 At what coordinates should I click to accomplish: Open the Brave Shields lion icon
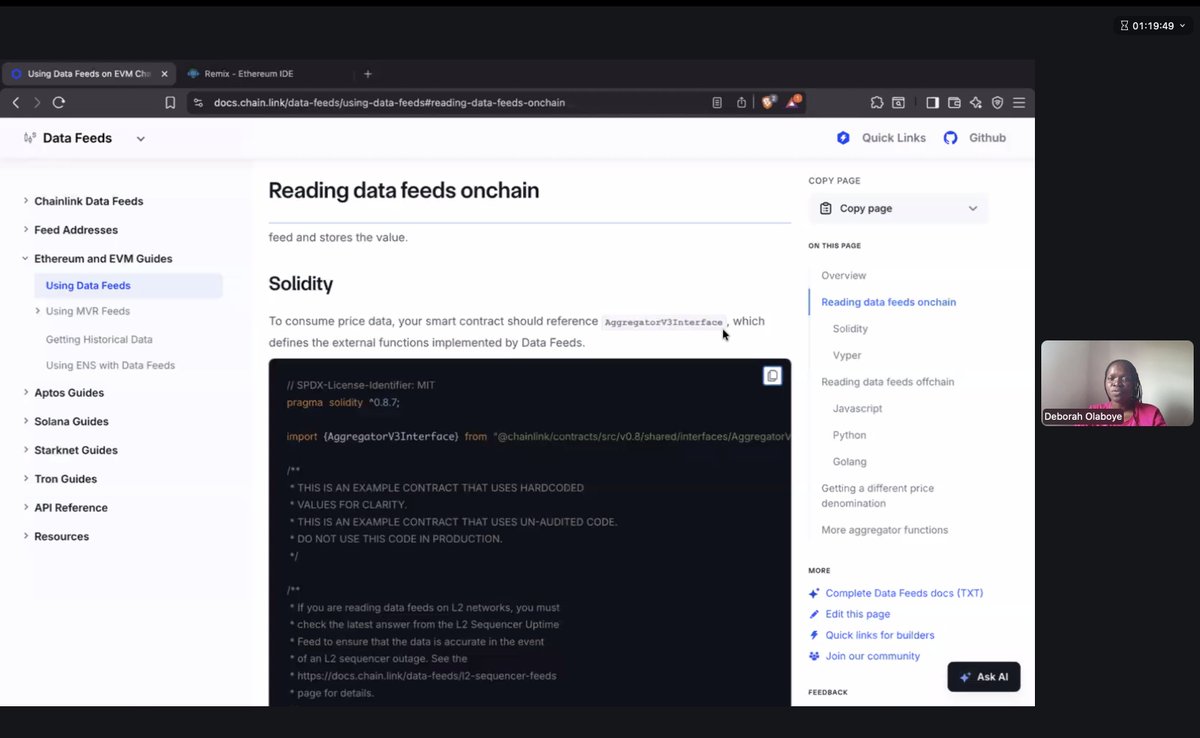click(769, 101)
